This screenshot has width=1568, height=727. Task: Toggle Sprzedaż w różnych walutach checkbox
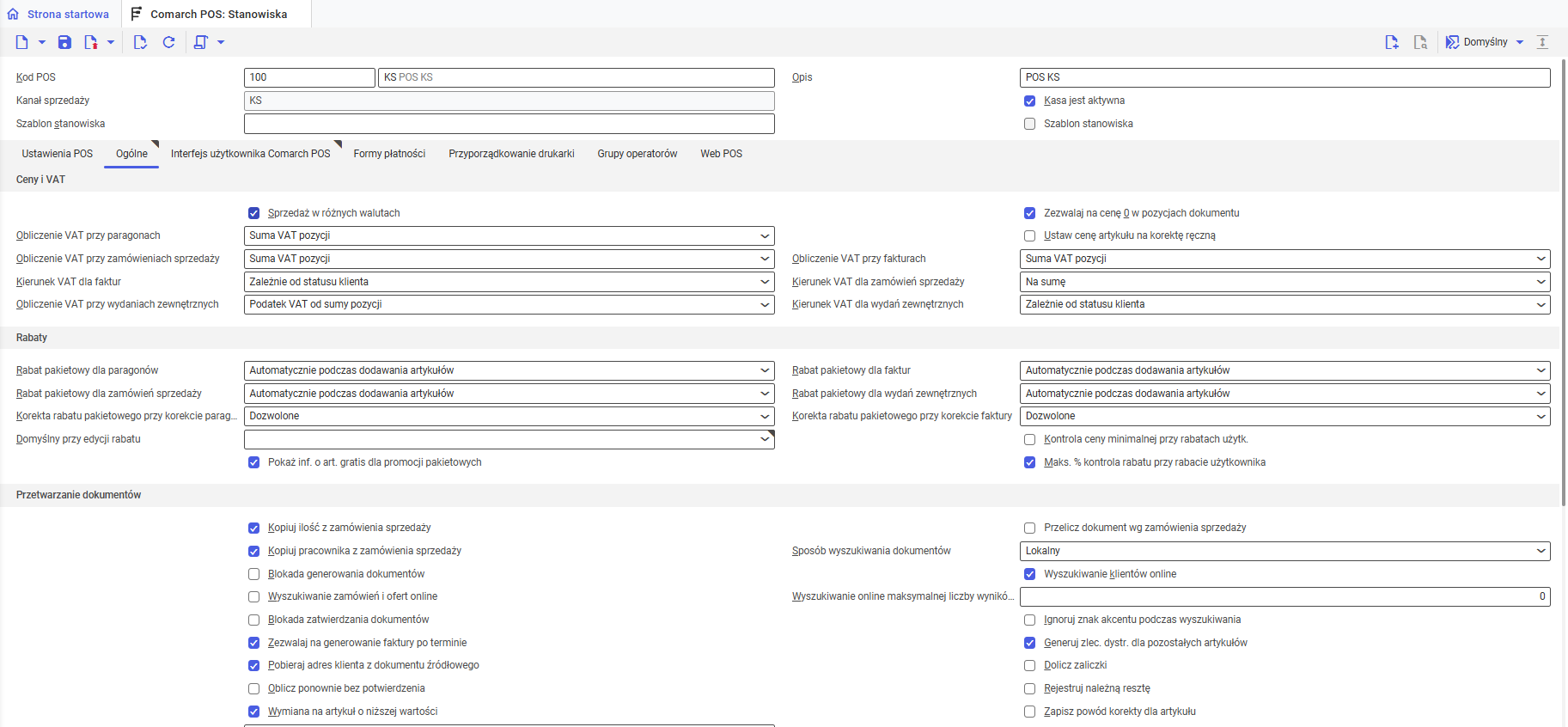pos(253,213)
